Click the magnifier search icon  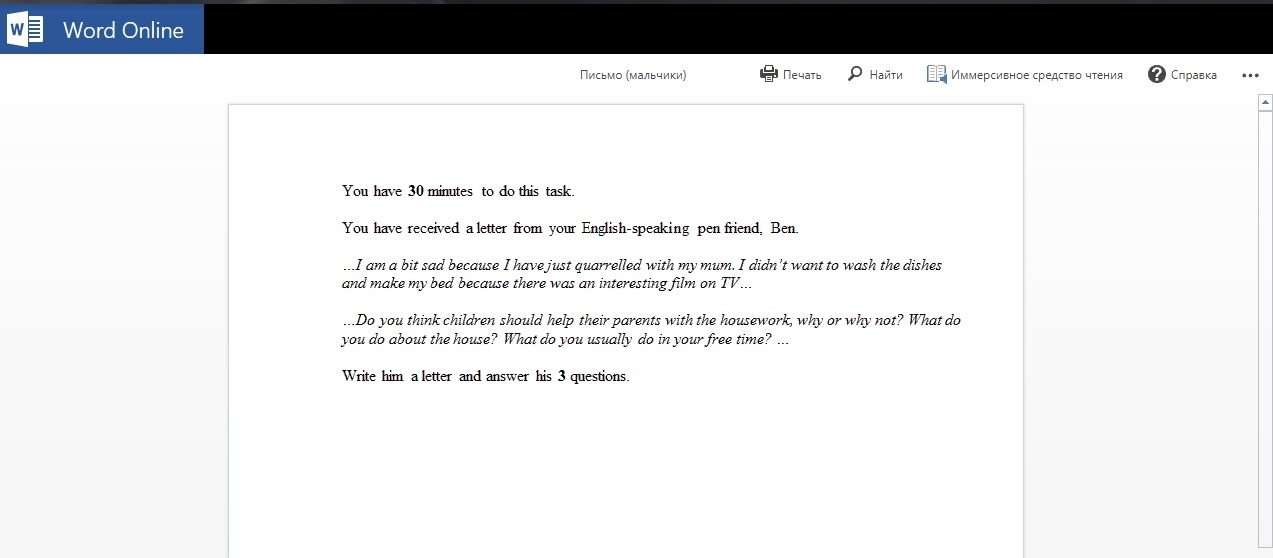point(855,74)
